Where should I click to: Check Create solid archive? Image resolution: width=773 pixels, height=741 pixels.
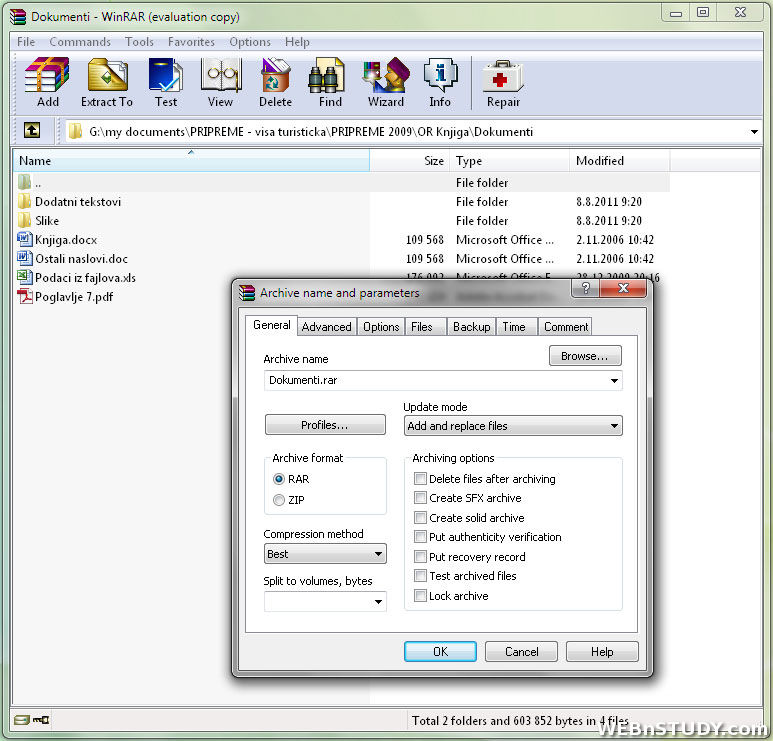point(420,517)
